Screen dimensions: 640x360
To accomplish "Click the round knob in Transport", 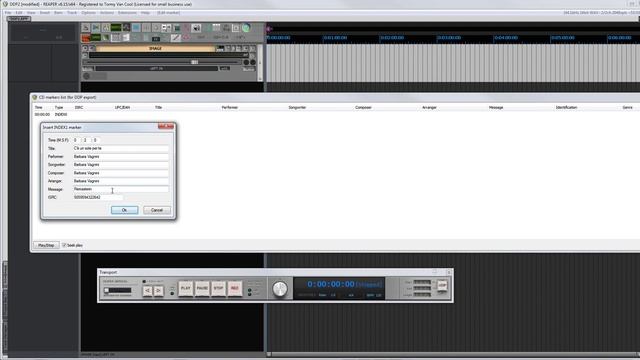I will click(280, 289).
